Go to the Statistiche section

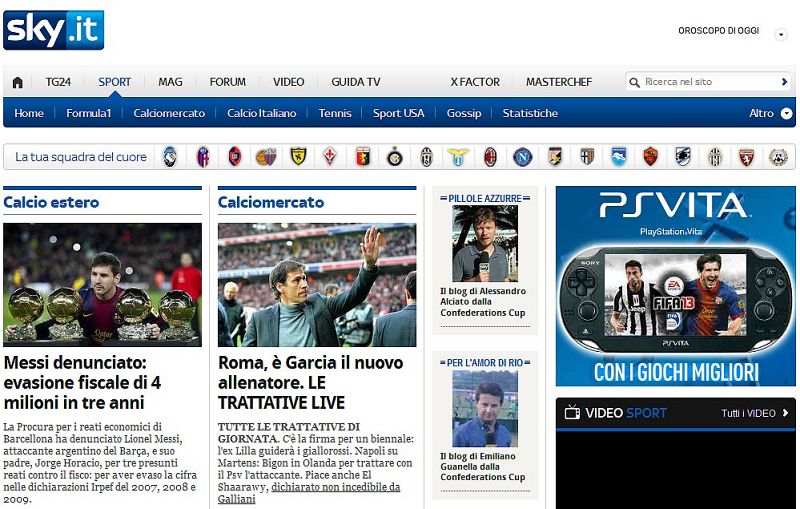tap(530, 113)
